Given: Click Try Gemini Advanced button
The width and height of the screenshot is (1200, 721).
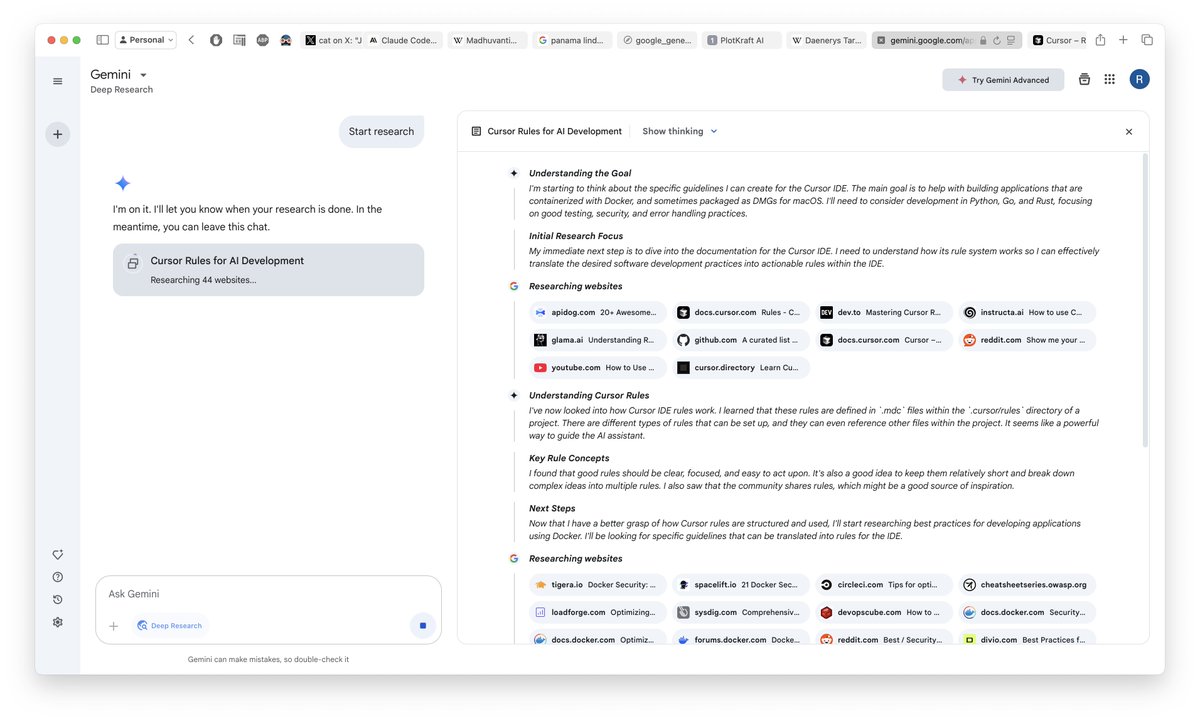Looking at the screenshot, I should pyautogui.click(x=1003, y=80).
